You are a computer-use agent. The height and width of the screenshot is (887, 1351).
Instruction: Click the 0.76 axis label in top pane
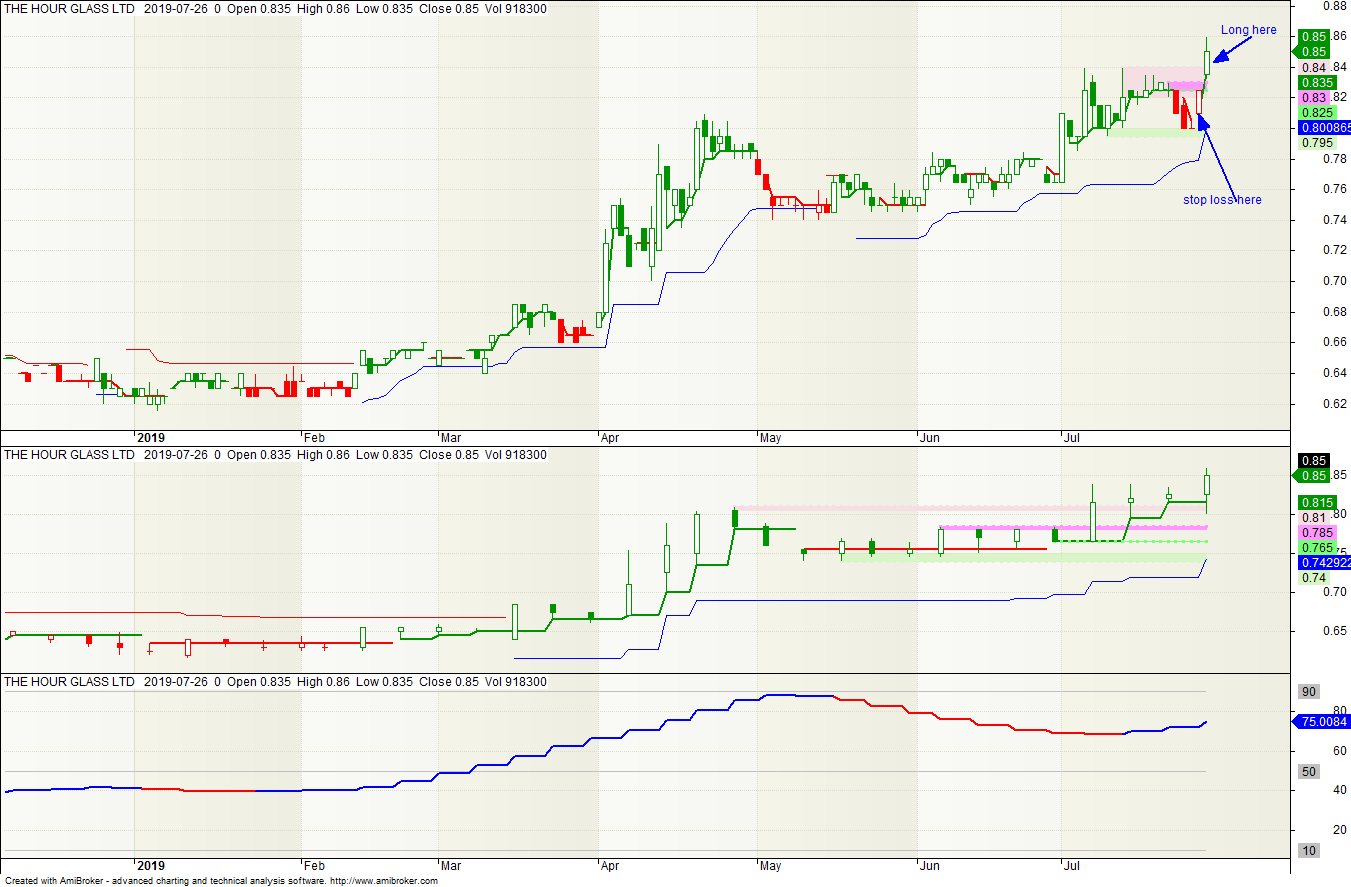(1335, 189)
